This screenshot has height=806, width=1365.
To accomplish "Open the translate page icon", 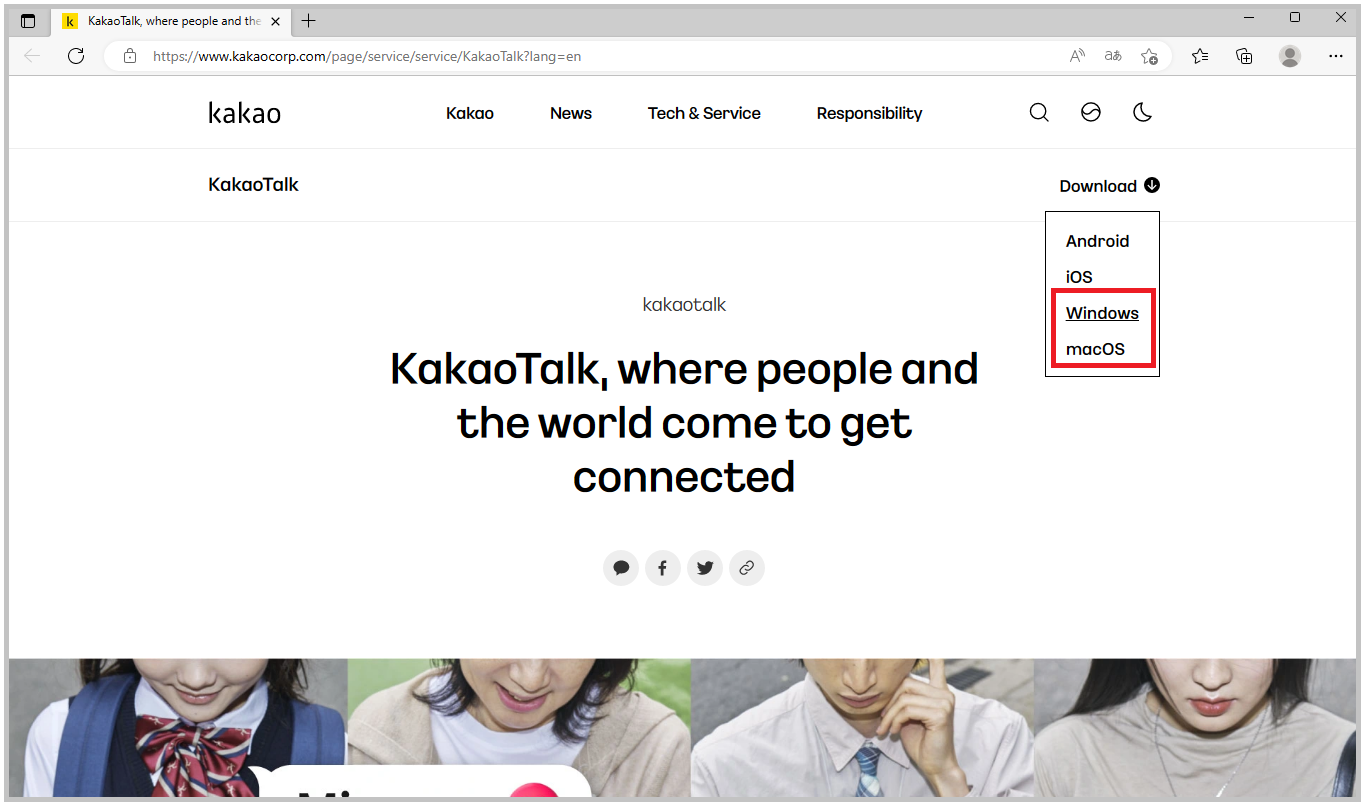I will [x=1113, y=56].
